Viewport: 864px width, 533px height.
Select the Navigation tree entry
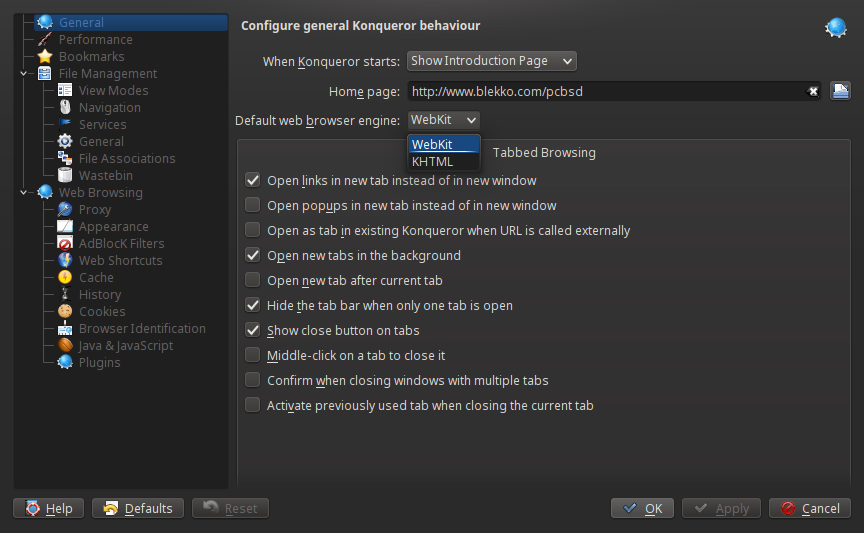(110, 108)
